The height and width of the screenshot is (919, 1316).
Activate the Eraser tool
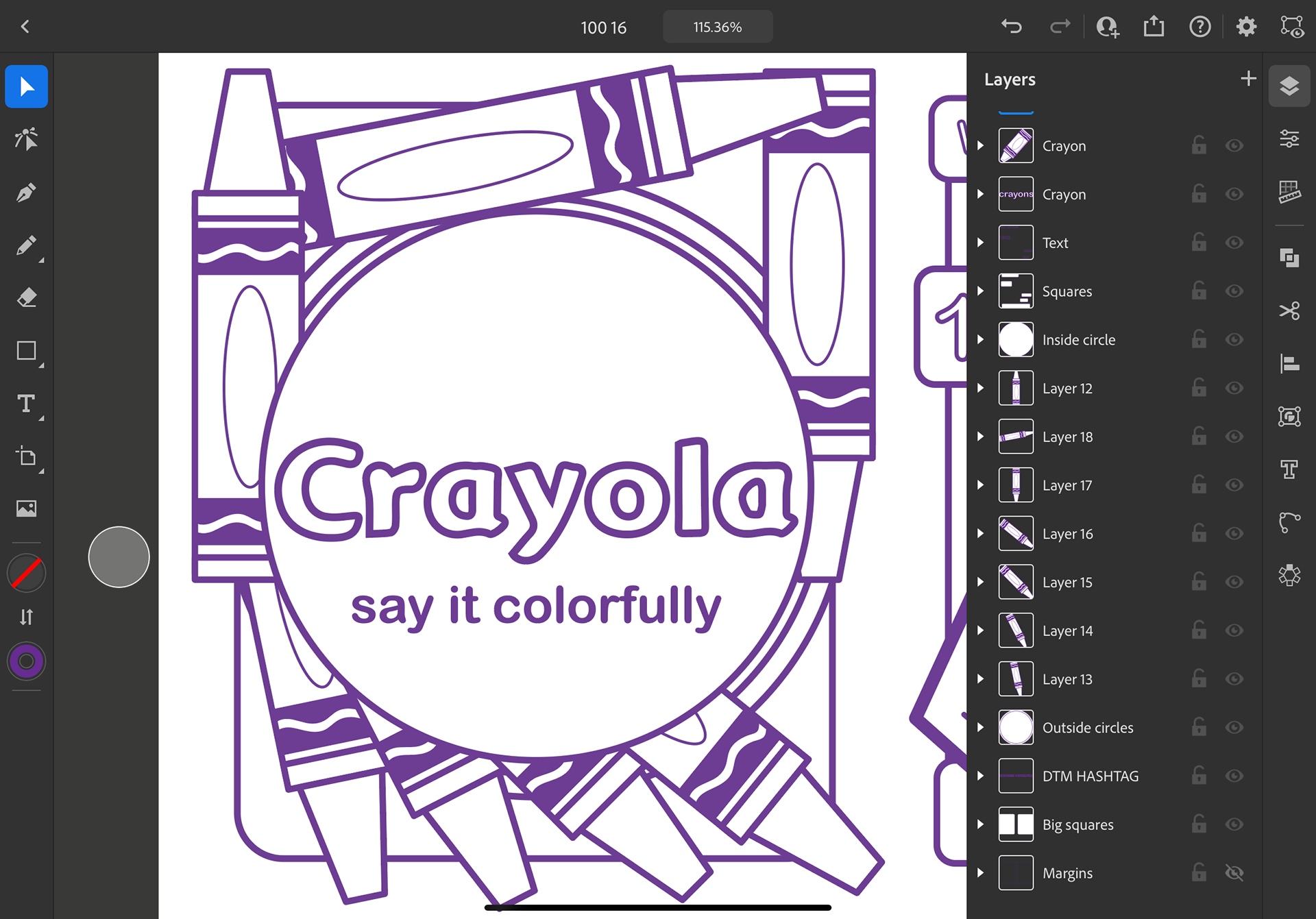26,298
